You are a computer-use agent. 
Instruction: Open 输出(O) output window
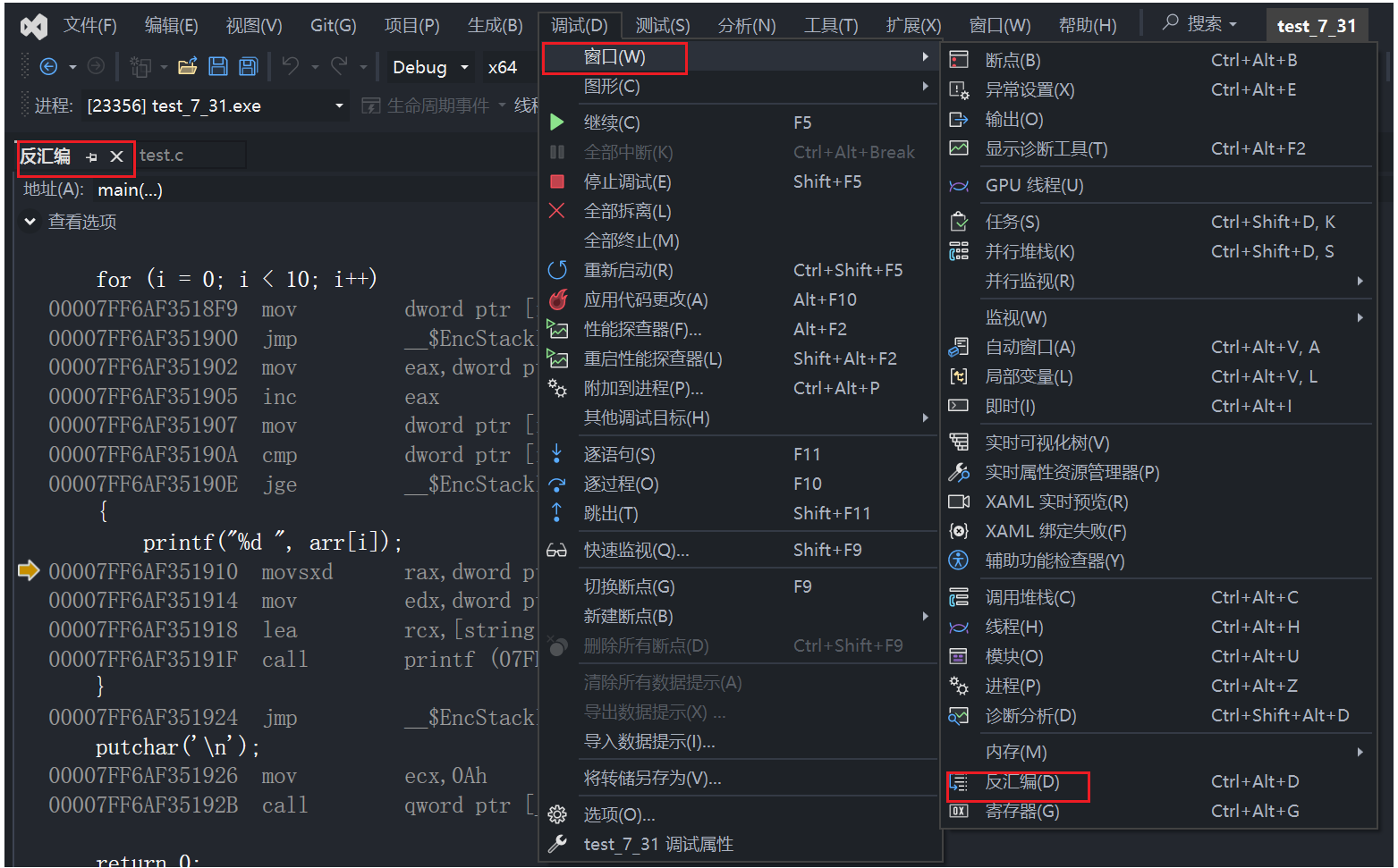coord(1160,119)
